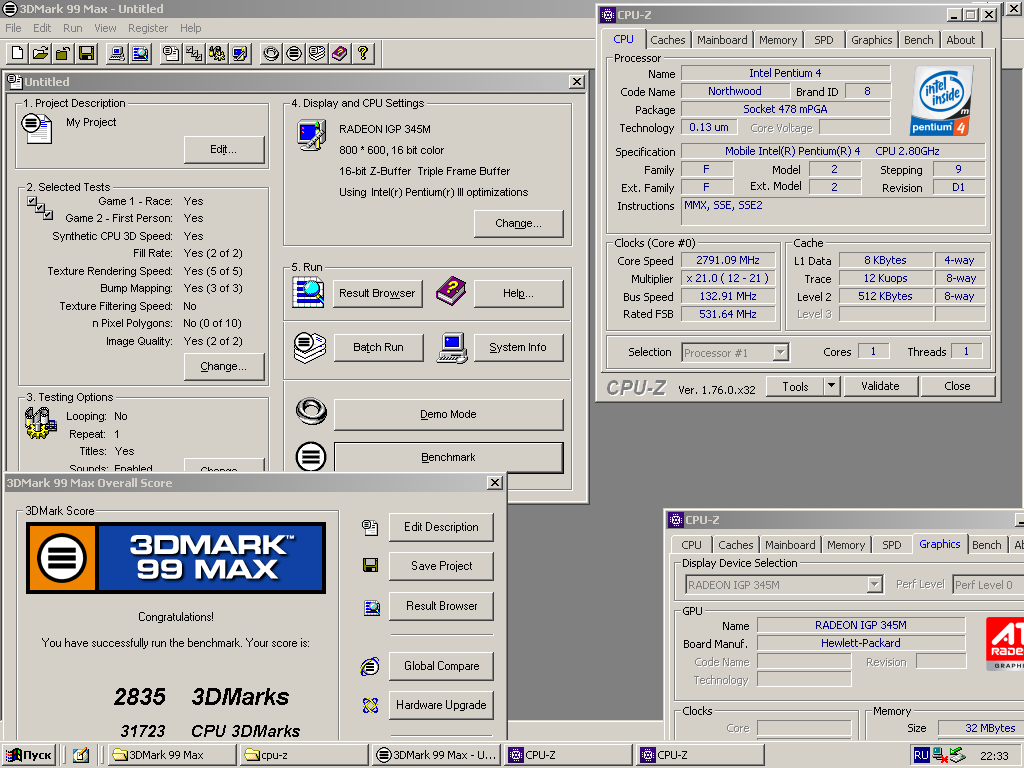Image resolution: width=1024 pixels, height=768 pixels.
Task: Click the Selected Tests checkboxes toolbar icon
Action: 194,53
